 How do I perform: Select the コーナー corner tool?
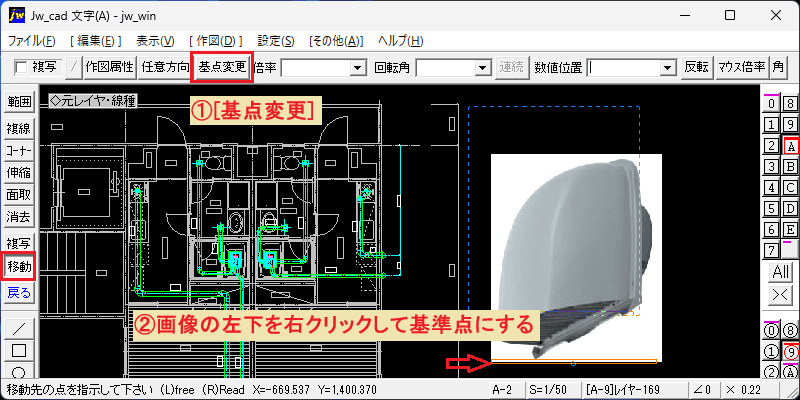pos(19,151)
